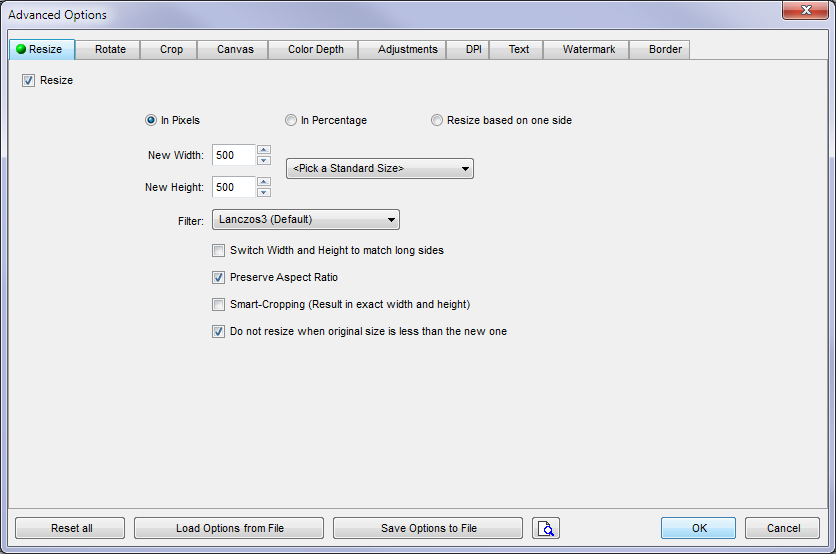This screenshot has width=836, height=554.
Task: Enable Switch Width and Height option
Action: pos(219,251)
